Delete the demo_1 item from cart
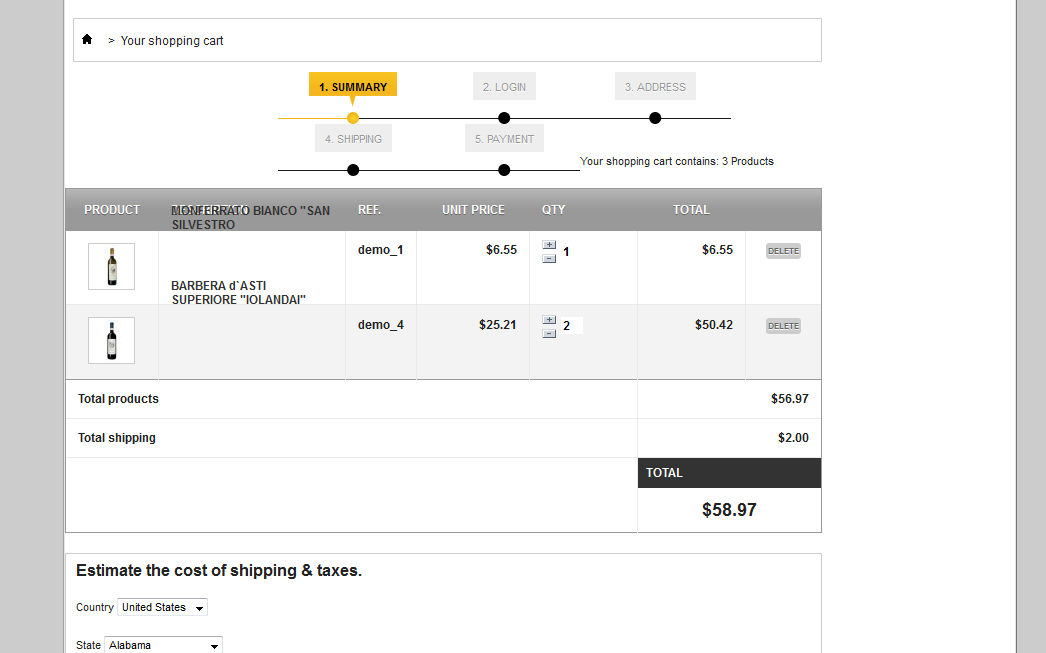This screenshot has width=1046, height=653. pos(783,251)
